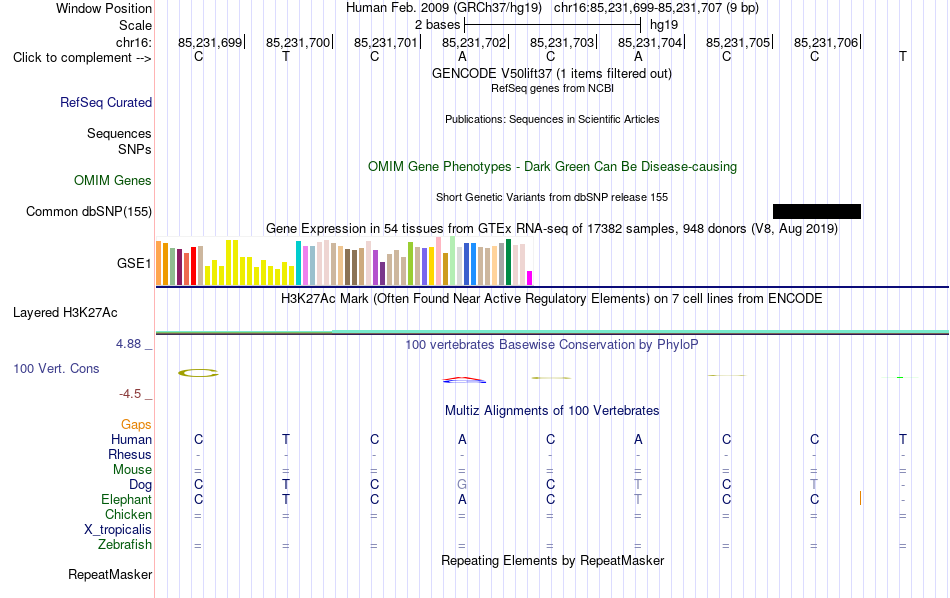This screenshot has width=950, height=598.
Task: Click the Common dbSNP(155) track label
Action: pos(88,211)
